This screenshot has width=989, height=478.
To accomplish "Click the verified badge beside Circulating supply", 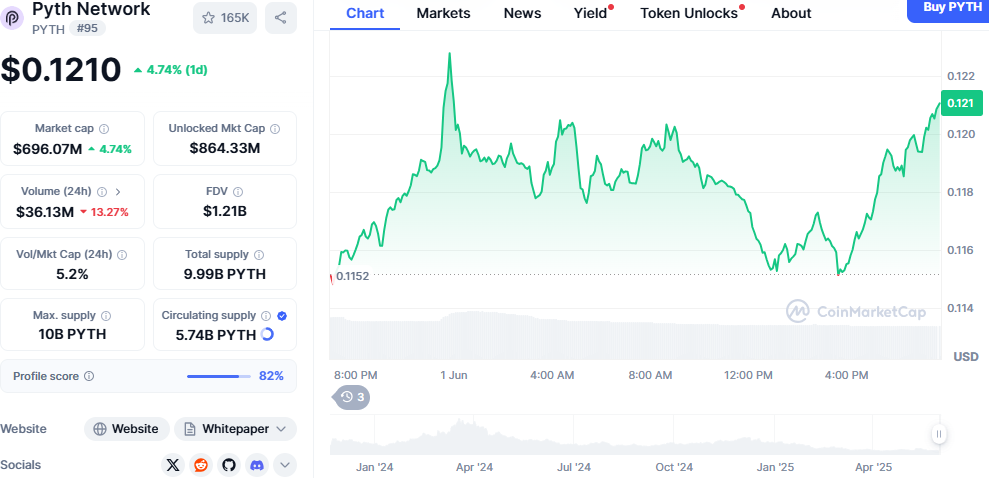I will [x=282, y=315].
